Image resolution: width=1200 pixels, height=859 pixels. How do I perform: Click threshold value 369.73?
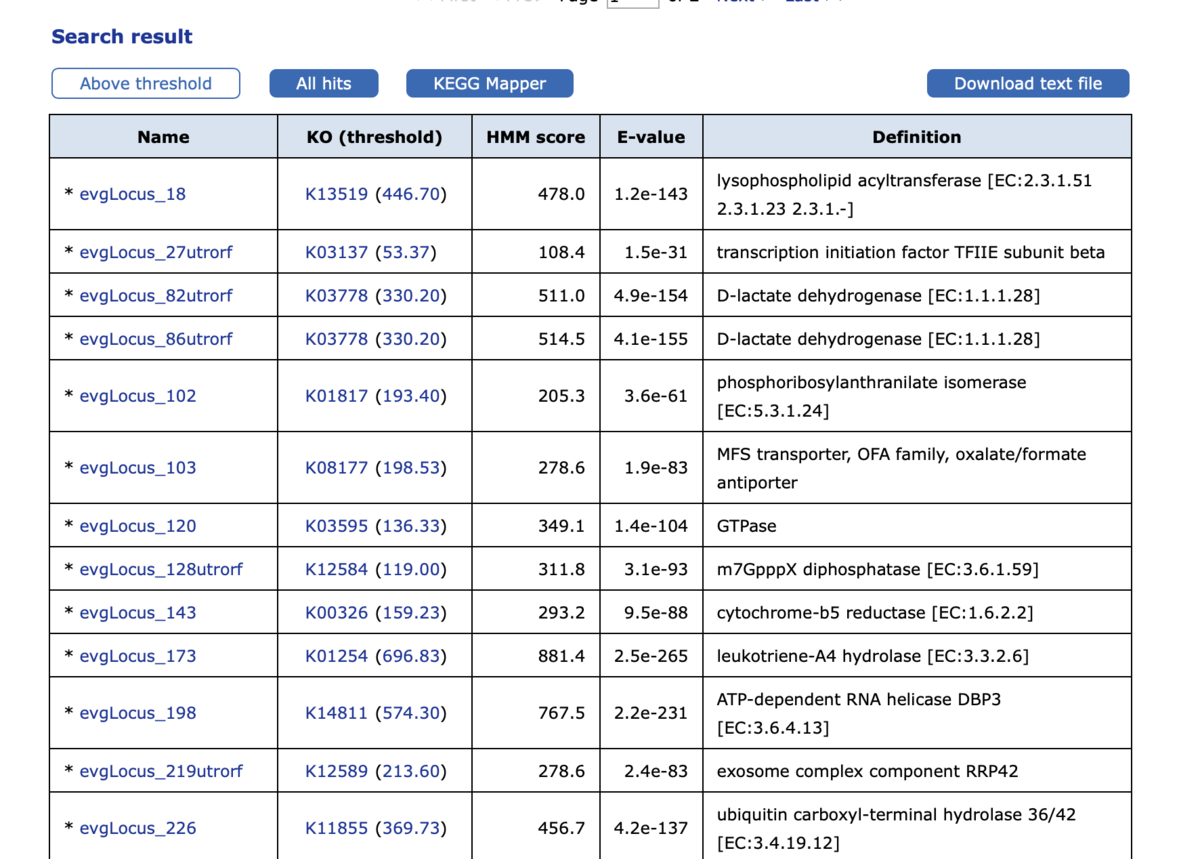pos(411,828)
